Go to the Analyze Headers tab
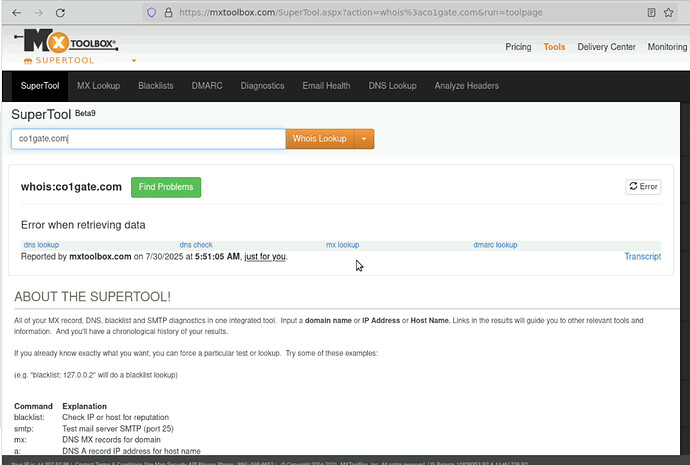The image size is (690, 465). pyautogui.click(x=465, y=86)
